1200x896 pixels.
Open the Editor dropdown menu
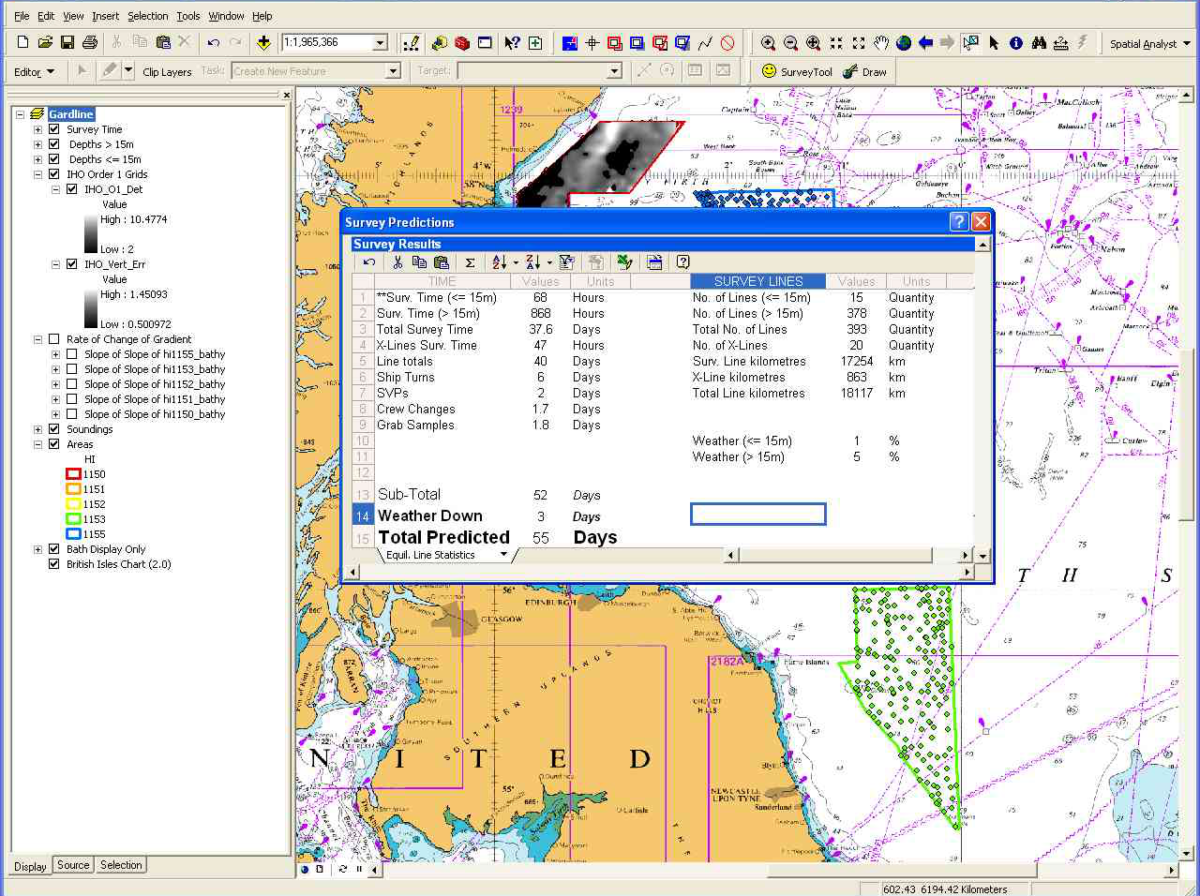point(35,71)
